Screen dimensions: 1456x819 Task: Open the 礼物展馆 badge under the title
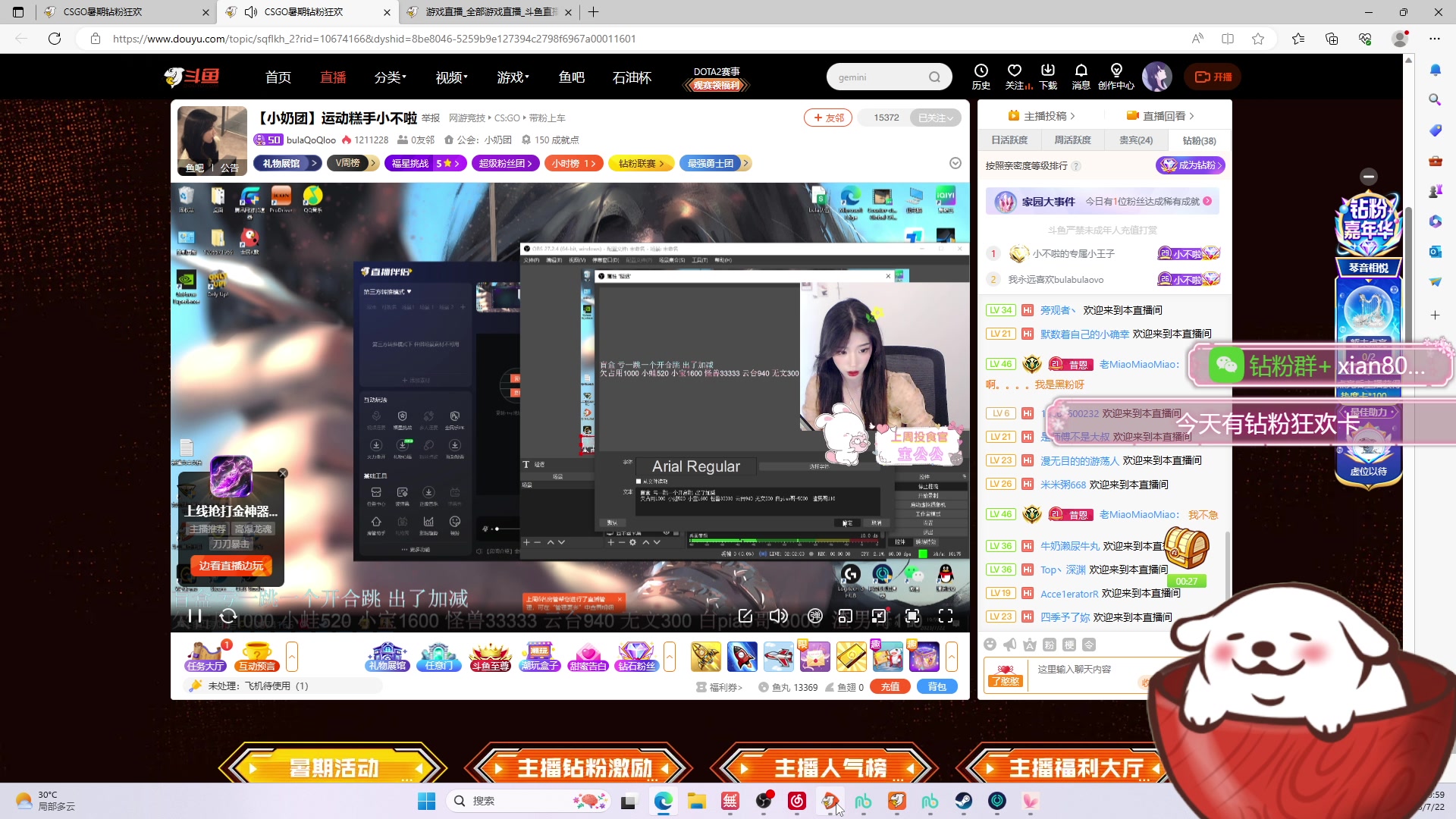pos(287,163)
